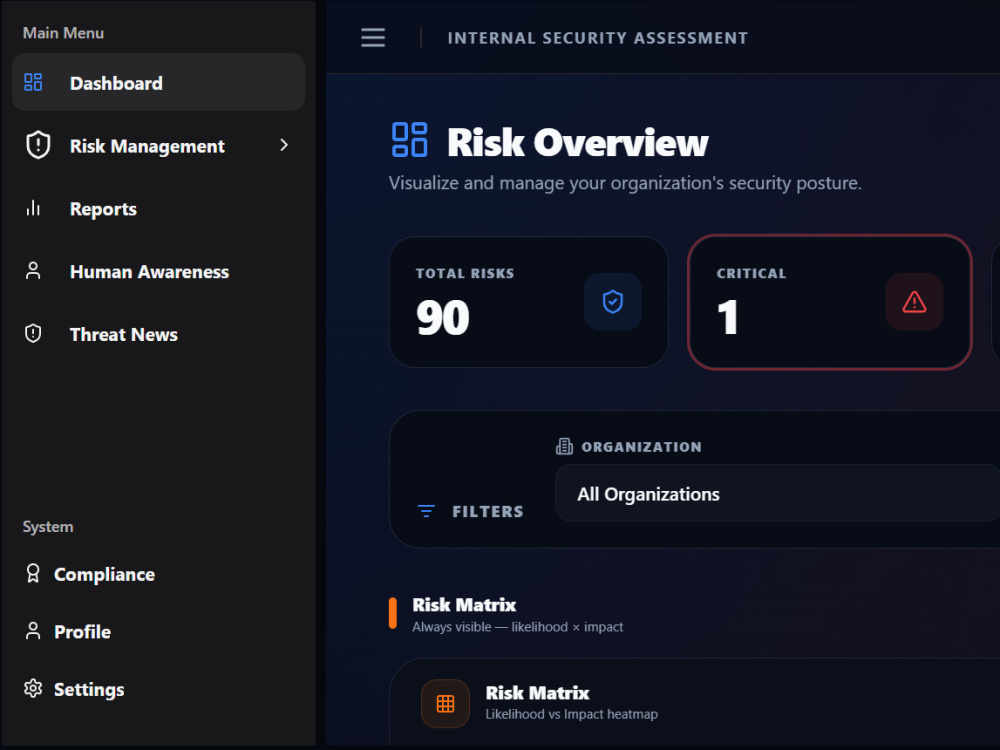Click the Reports bar chart icon
Viewport: 1000px width, 750px height.
pyautogui.click(x=33, y=208)
